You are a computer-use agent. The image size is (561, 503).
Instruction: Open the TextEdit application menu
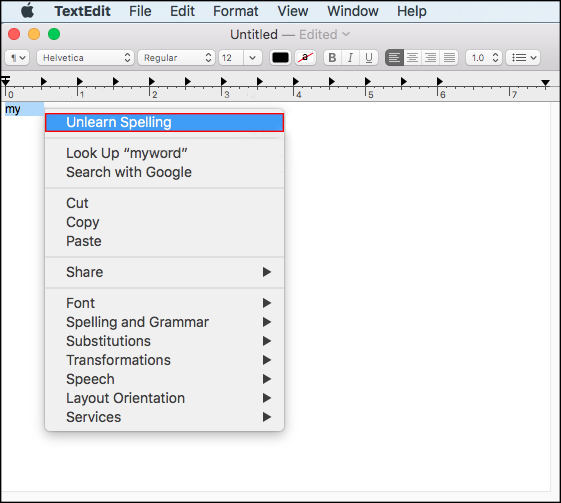82,11
